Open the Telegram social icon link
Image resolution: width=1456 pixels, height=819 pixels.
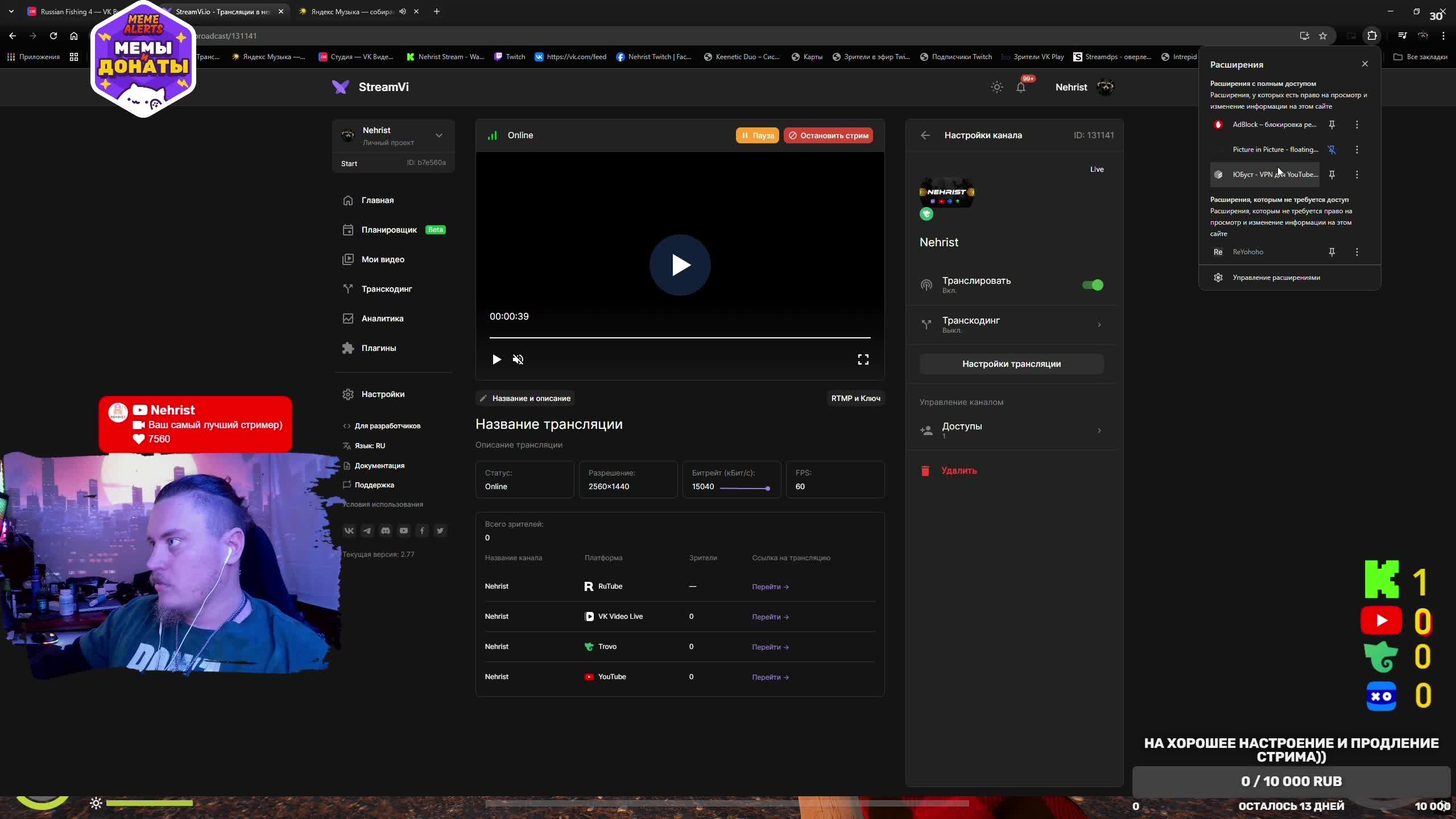pos(367,531)
